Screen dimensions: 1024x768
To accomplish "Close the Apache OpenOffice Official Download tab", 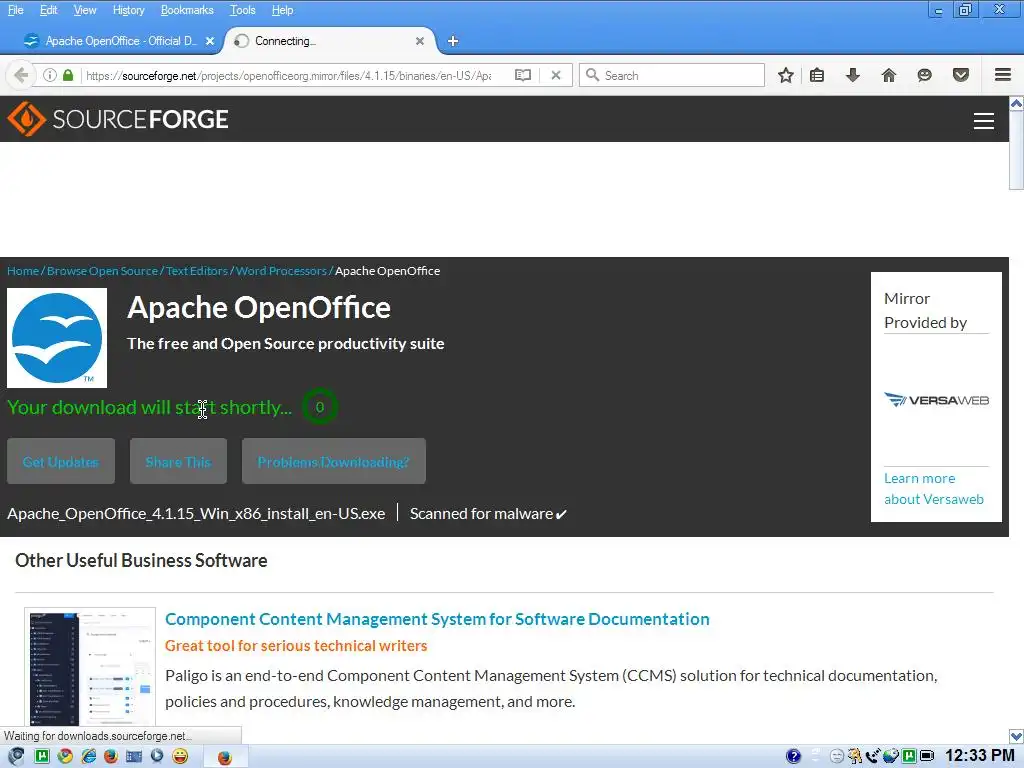I will pos(210,41).
